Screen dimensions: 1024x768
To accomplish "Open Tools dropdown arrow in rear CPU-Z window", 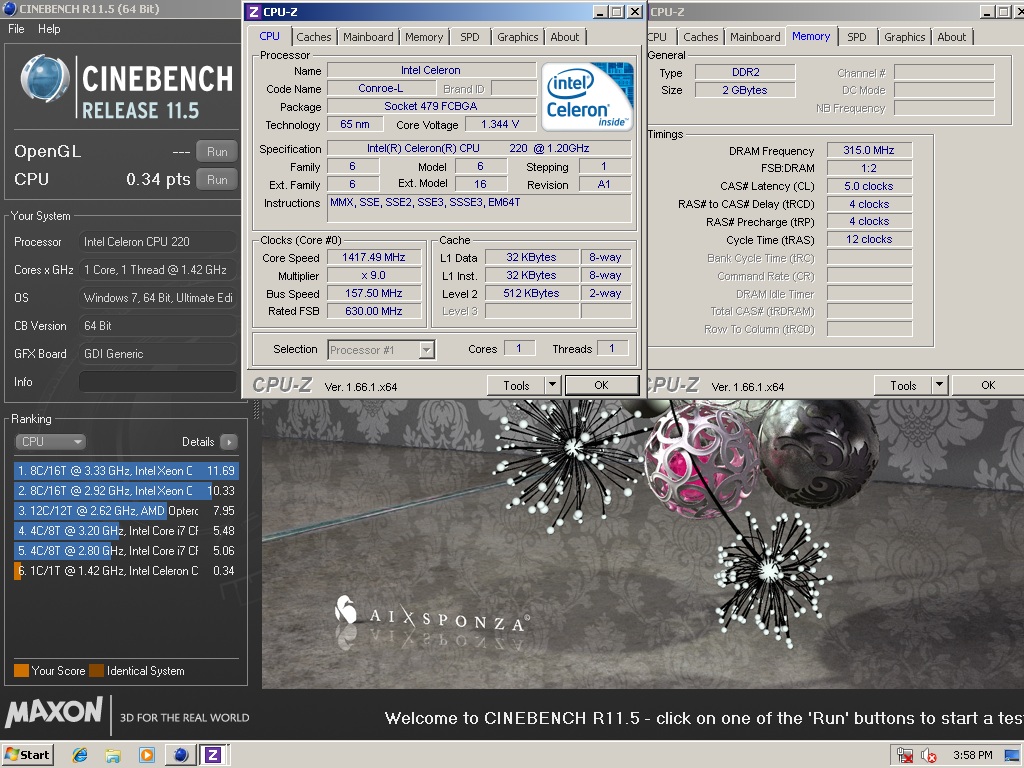I will (940, 385).
